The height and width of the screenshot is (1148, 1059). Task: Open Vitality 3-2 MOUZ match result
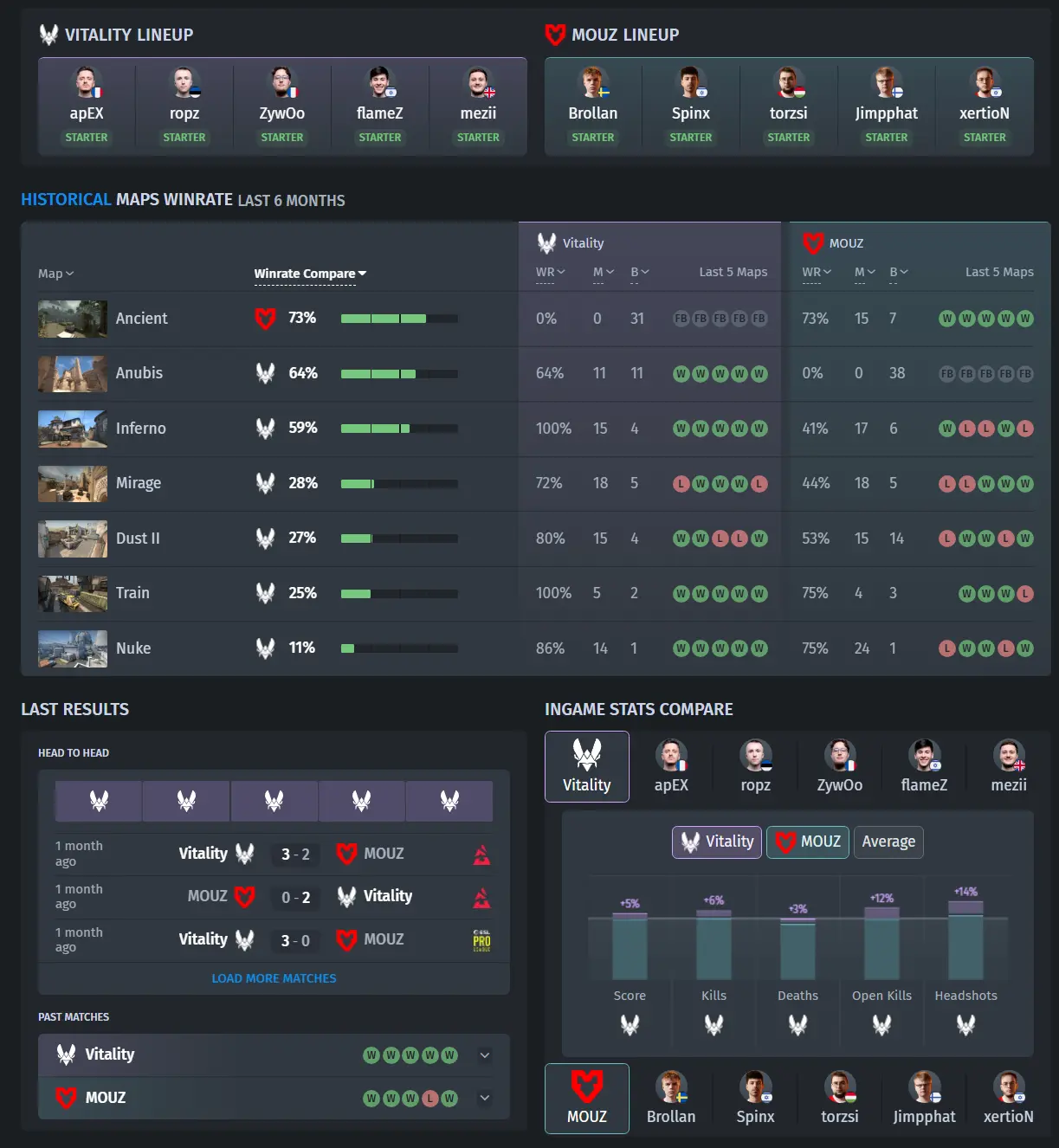coord(274,855)
